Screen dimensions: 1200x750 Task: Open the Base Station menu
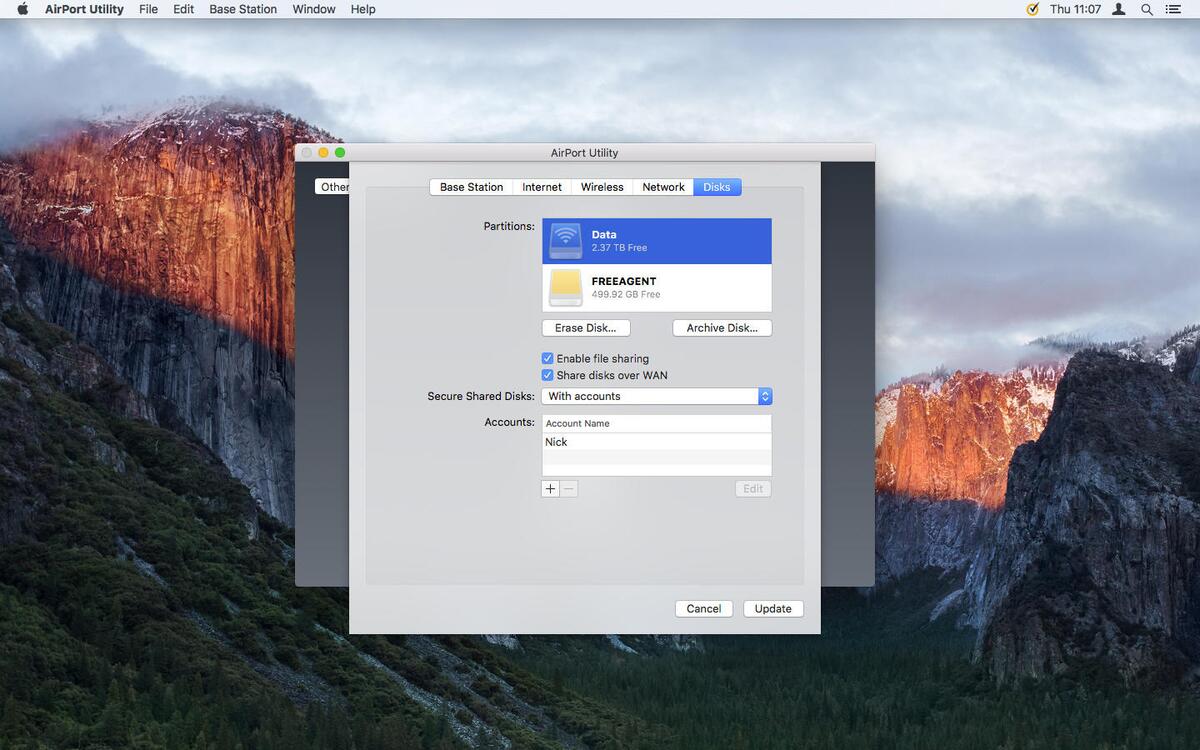pos(243,9)
